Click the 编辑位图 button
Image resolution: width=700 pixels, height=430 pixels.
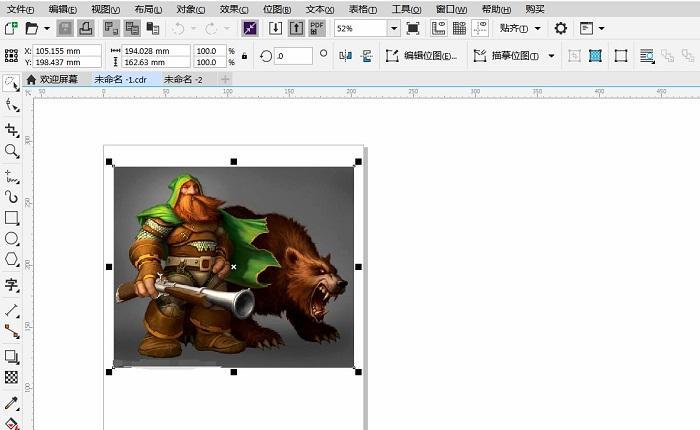click(422, 56)
